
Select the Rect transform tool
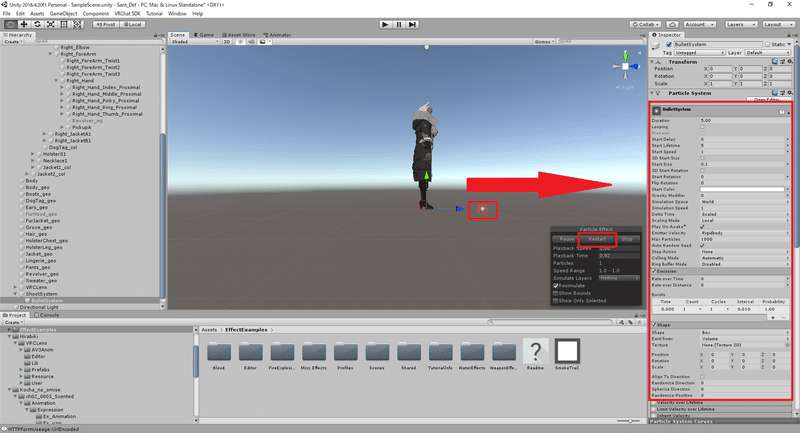tap(64, 24)
